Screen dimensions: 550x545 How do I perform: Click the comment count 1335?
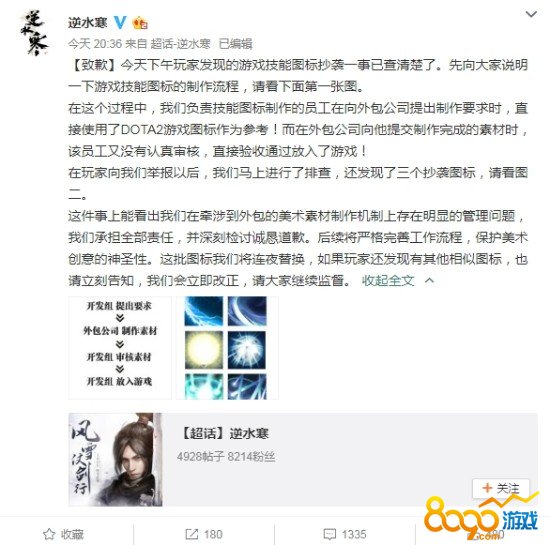pos(354,534)
